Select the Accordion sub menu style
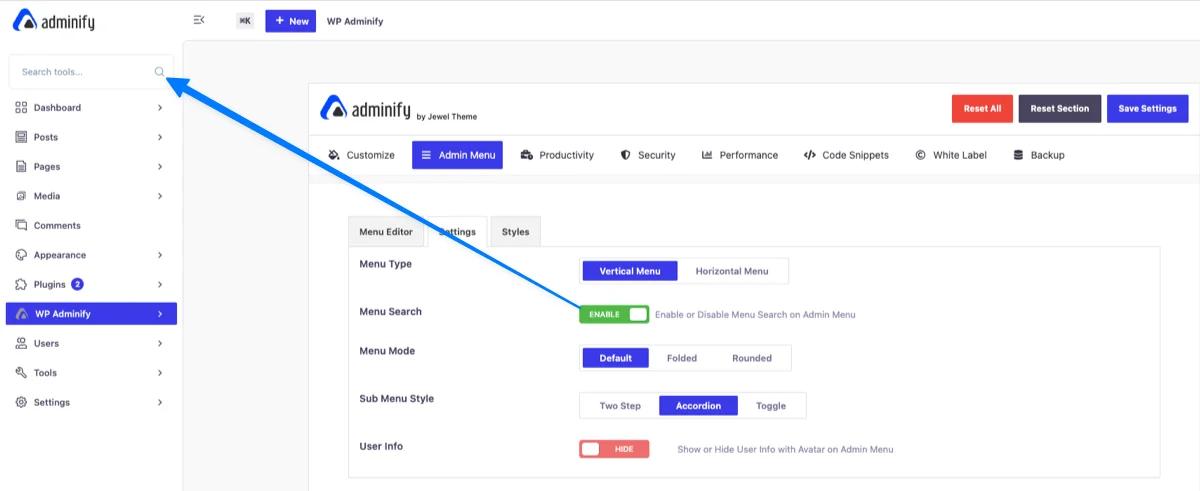1200x491 pixels. pos(698,406)
